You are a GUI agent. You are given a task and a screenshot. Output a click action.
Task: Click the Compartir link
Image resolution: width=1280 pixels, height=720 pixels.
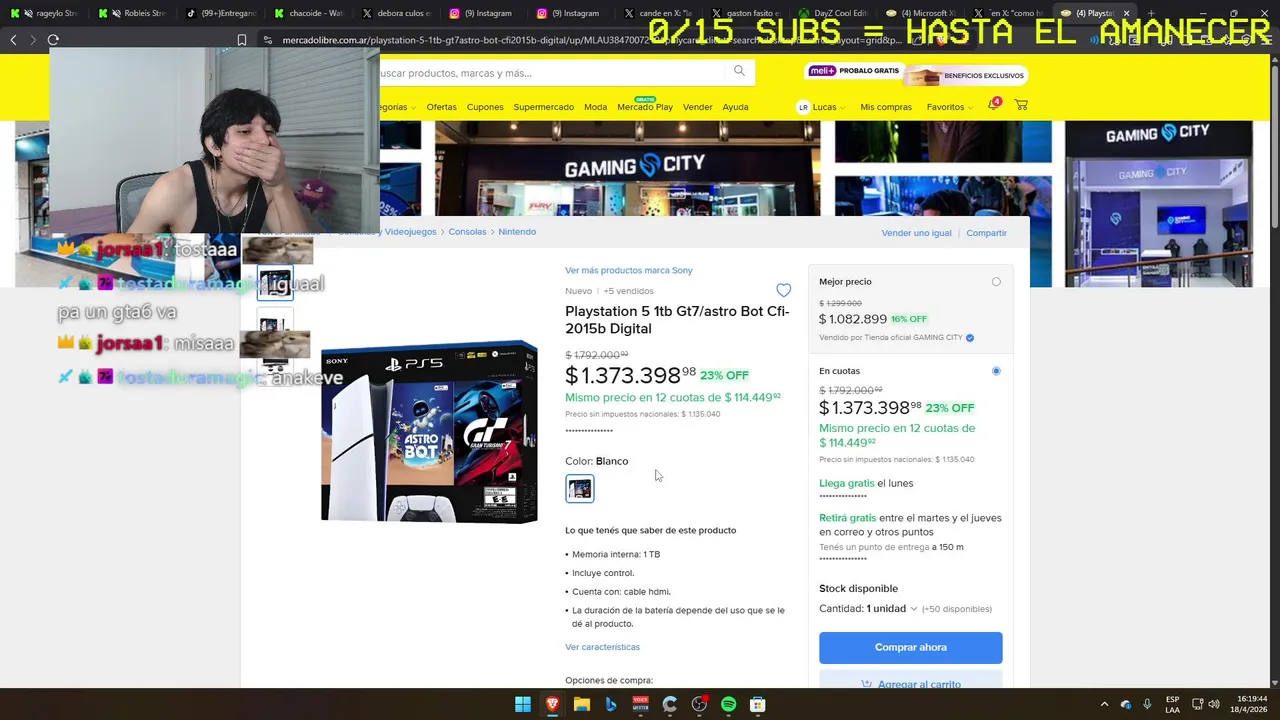pyautogui.click(x=986, y=233)
